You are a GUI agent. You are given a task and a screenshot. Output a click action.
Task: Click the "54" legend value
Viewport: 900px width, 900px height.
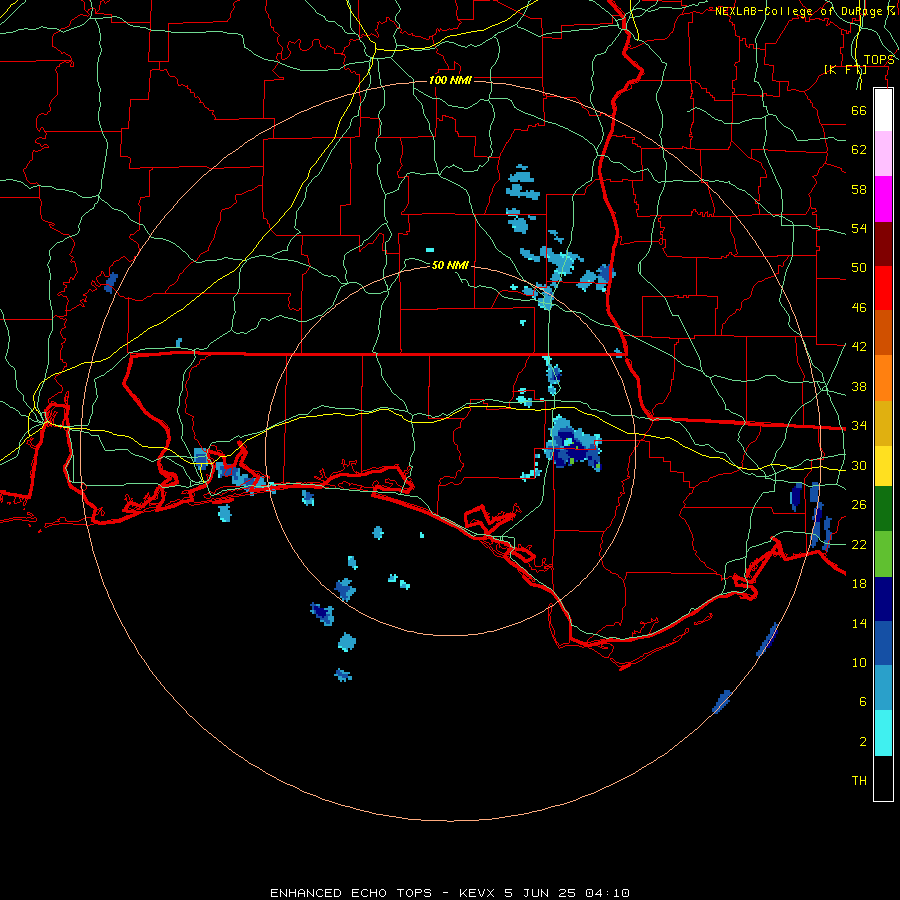coord(859,228)
